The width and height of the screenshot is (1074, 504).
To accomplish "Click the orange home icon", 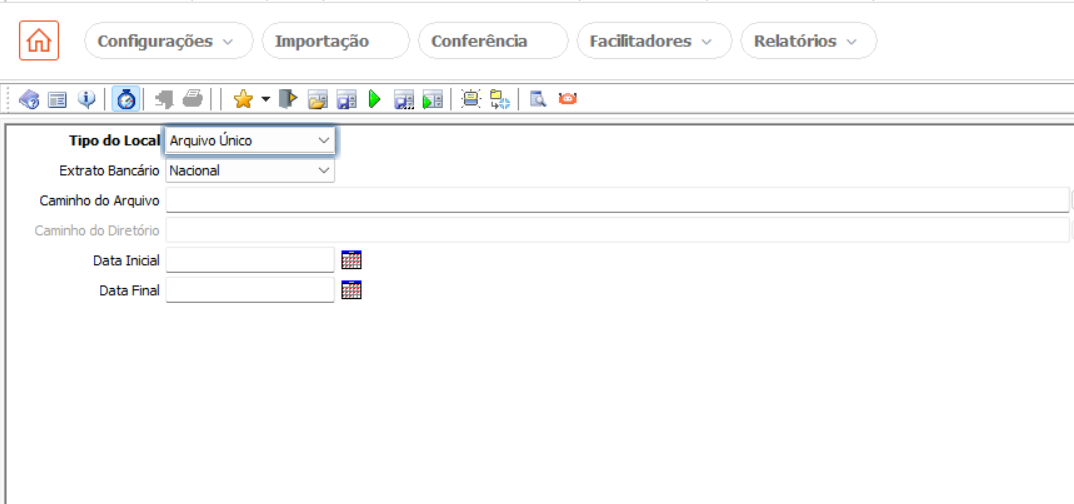I will pos(38,40).
